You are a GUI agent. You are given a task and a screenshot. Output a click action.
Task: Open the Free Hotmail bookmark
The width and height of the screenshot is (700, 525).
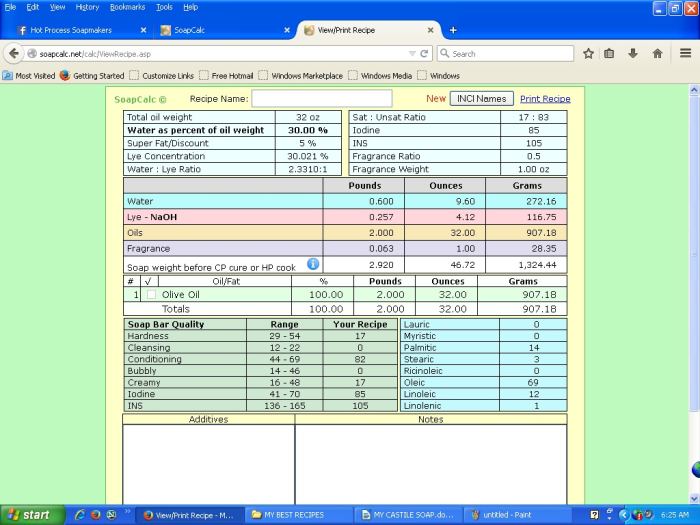(x=226, y=75)
